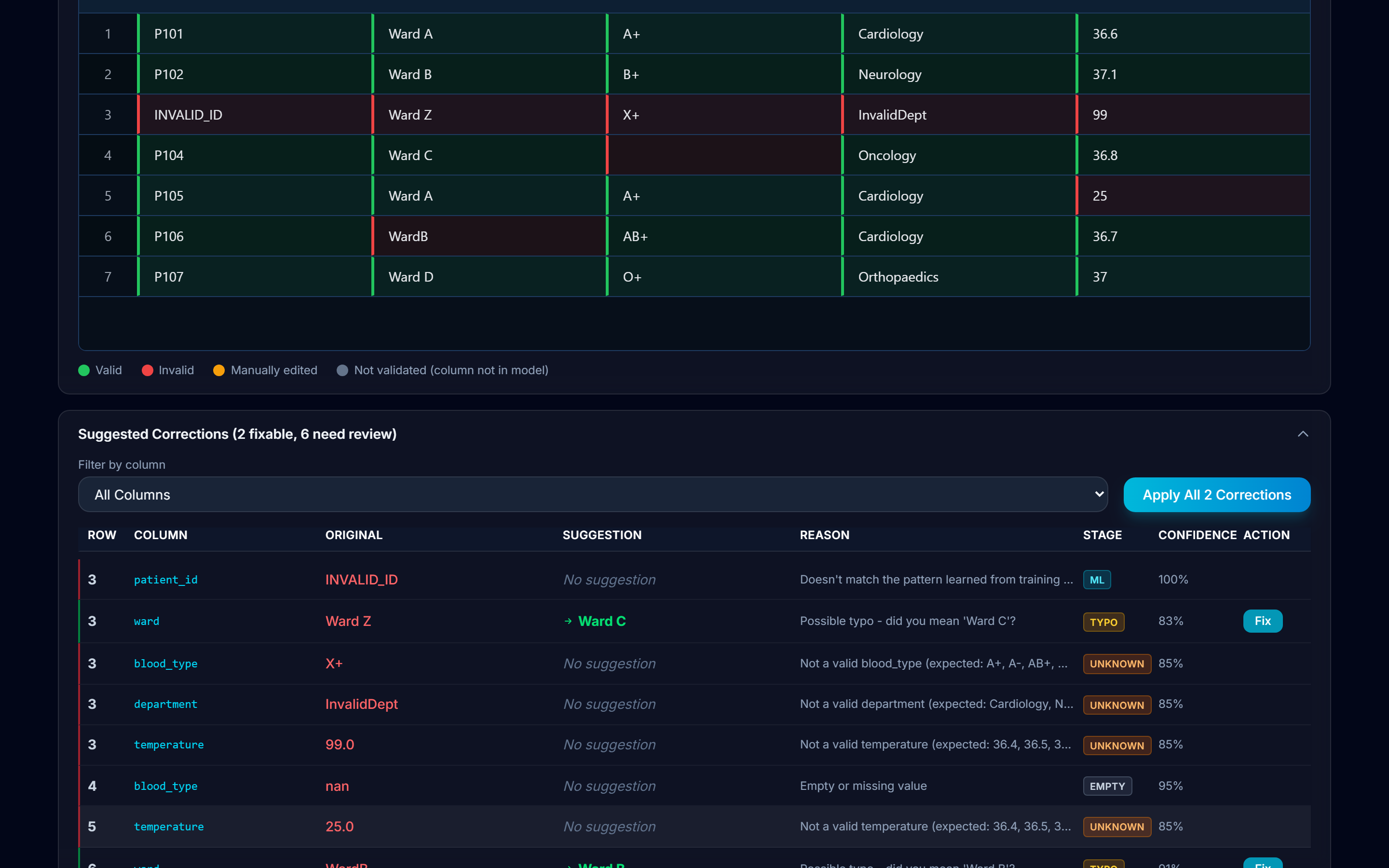Image resolution: width=1389 pixels, height=868 pixels.
Task: Click the Apply All 2 Corrections button
Action: 1217,494
